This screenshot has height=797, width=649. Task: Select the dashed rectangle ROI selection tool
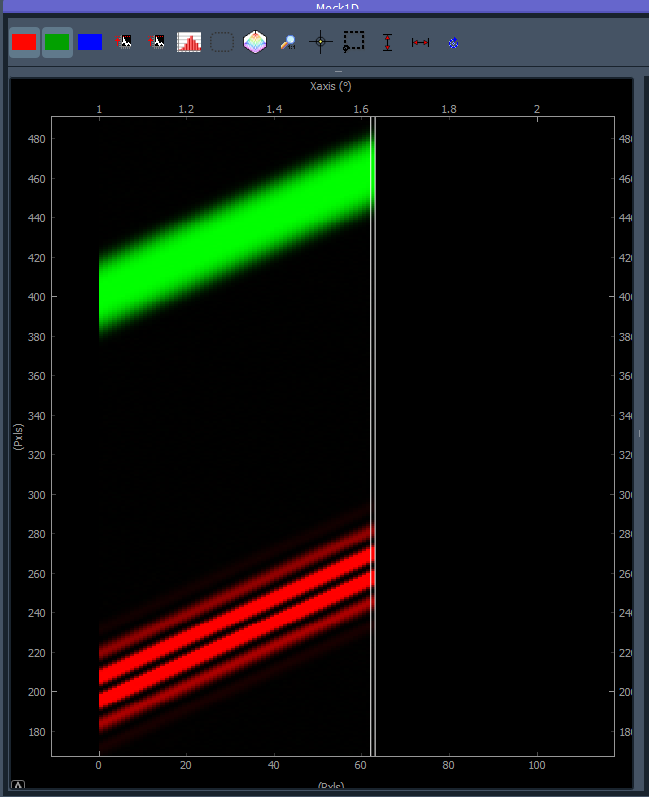tap(354, 42)
